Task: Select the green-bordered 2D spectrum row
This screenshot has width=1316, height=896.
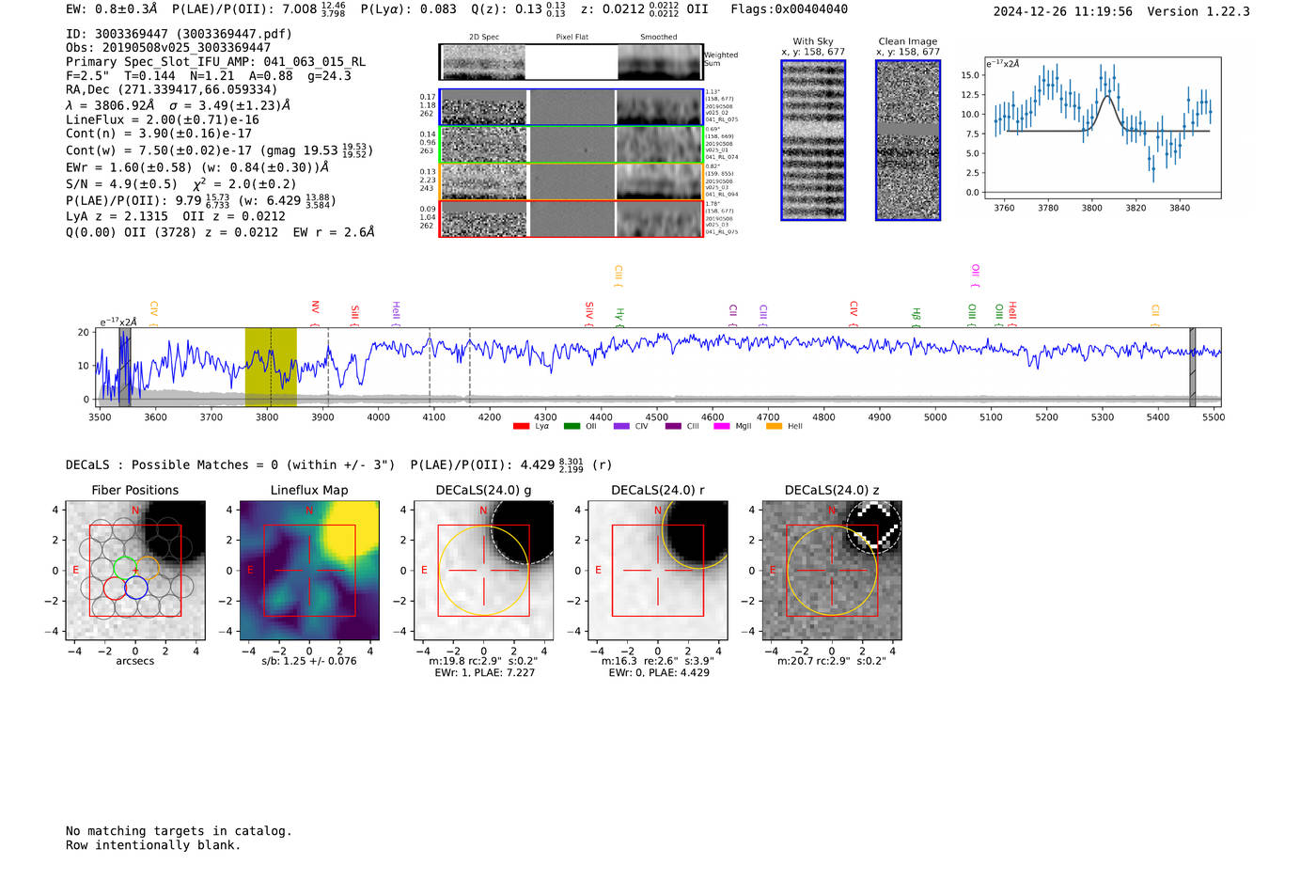Action: point(571,145)
